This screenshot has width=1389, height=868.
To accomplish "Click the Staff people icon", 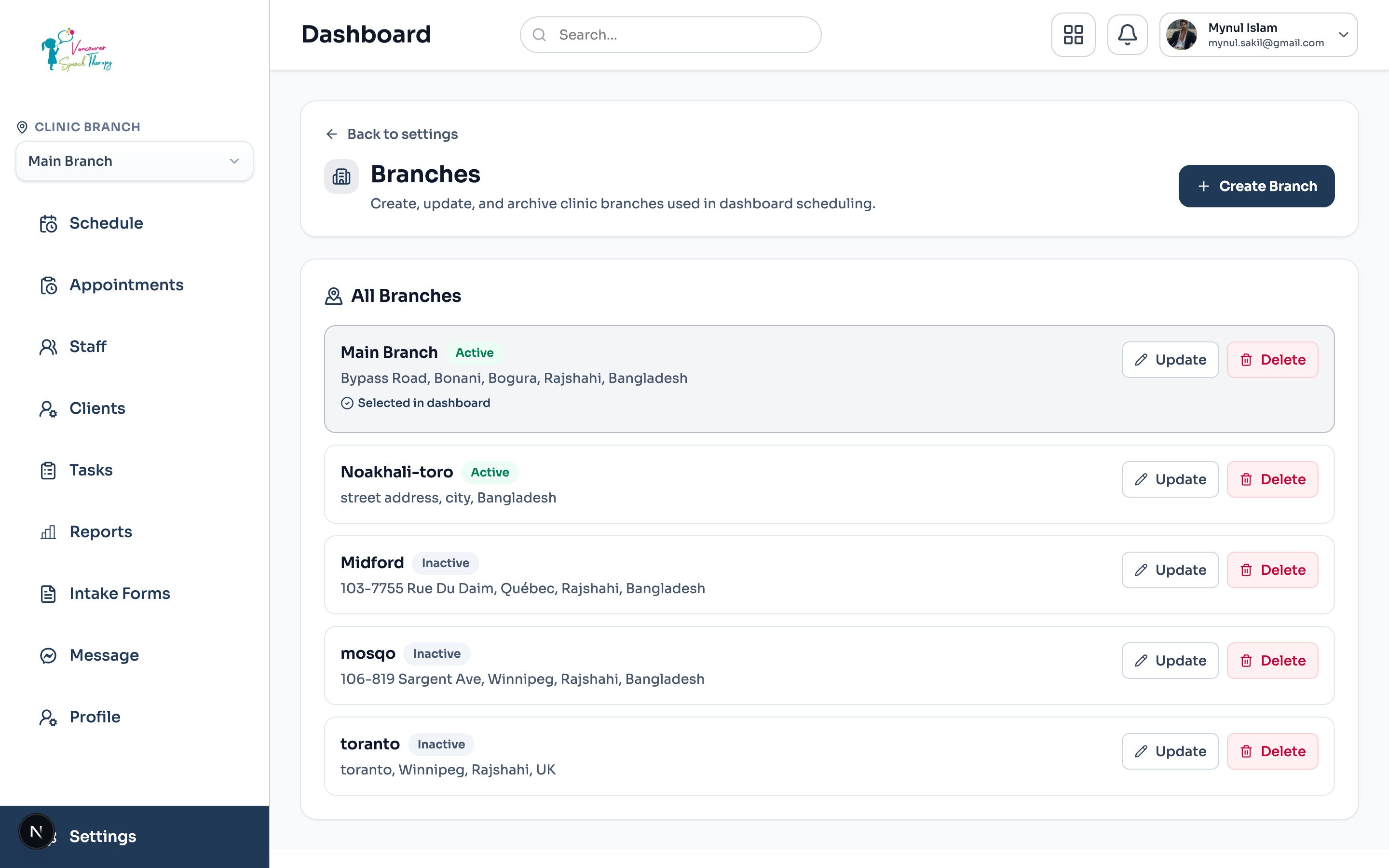I will [48, 347].
